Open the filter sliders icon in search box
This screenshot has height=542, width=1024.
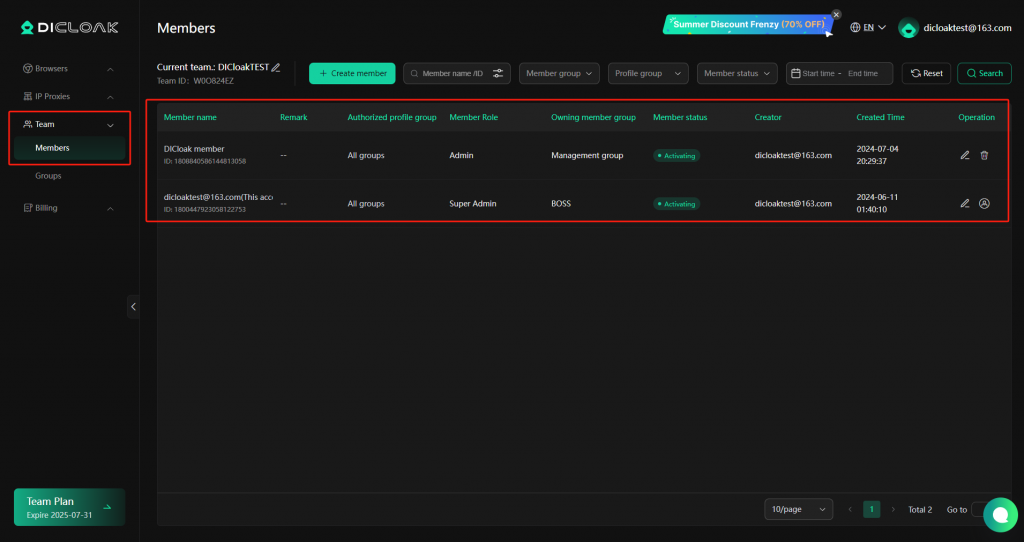(x=498, y=73)
